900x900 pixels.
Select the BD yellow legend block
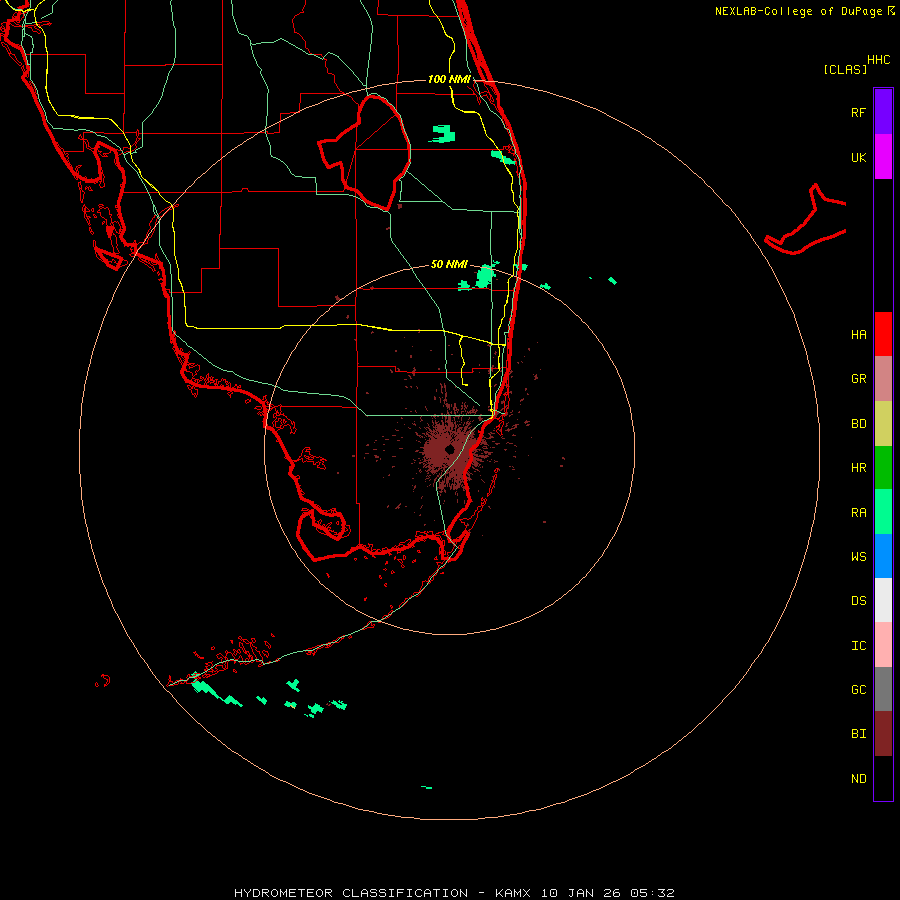point(883,423)
